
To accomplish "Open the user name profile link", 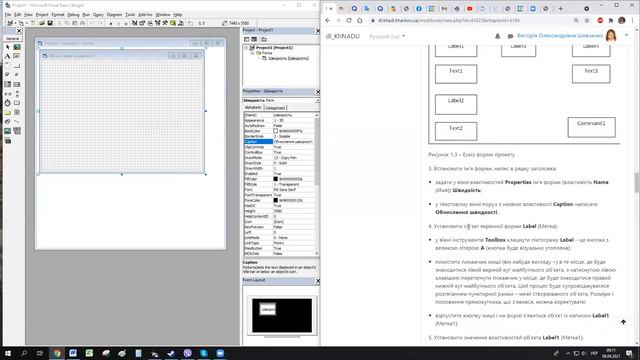I will (560, 36).
